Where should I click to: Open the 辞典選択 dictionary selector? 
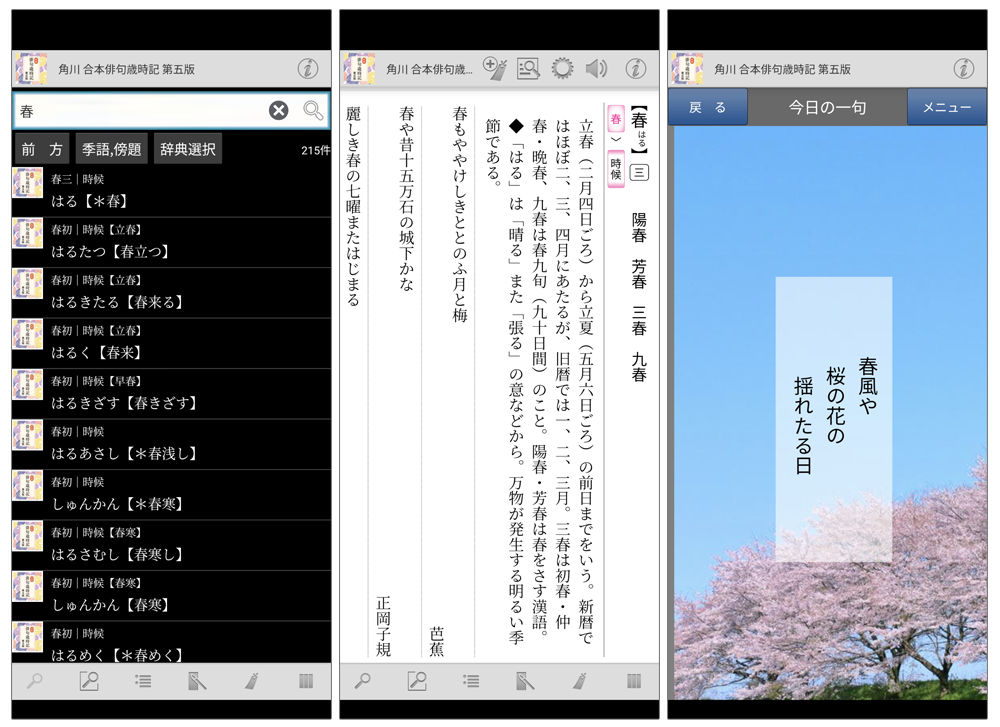188,150
